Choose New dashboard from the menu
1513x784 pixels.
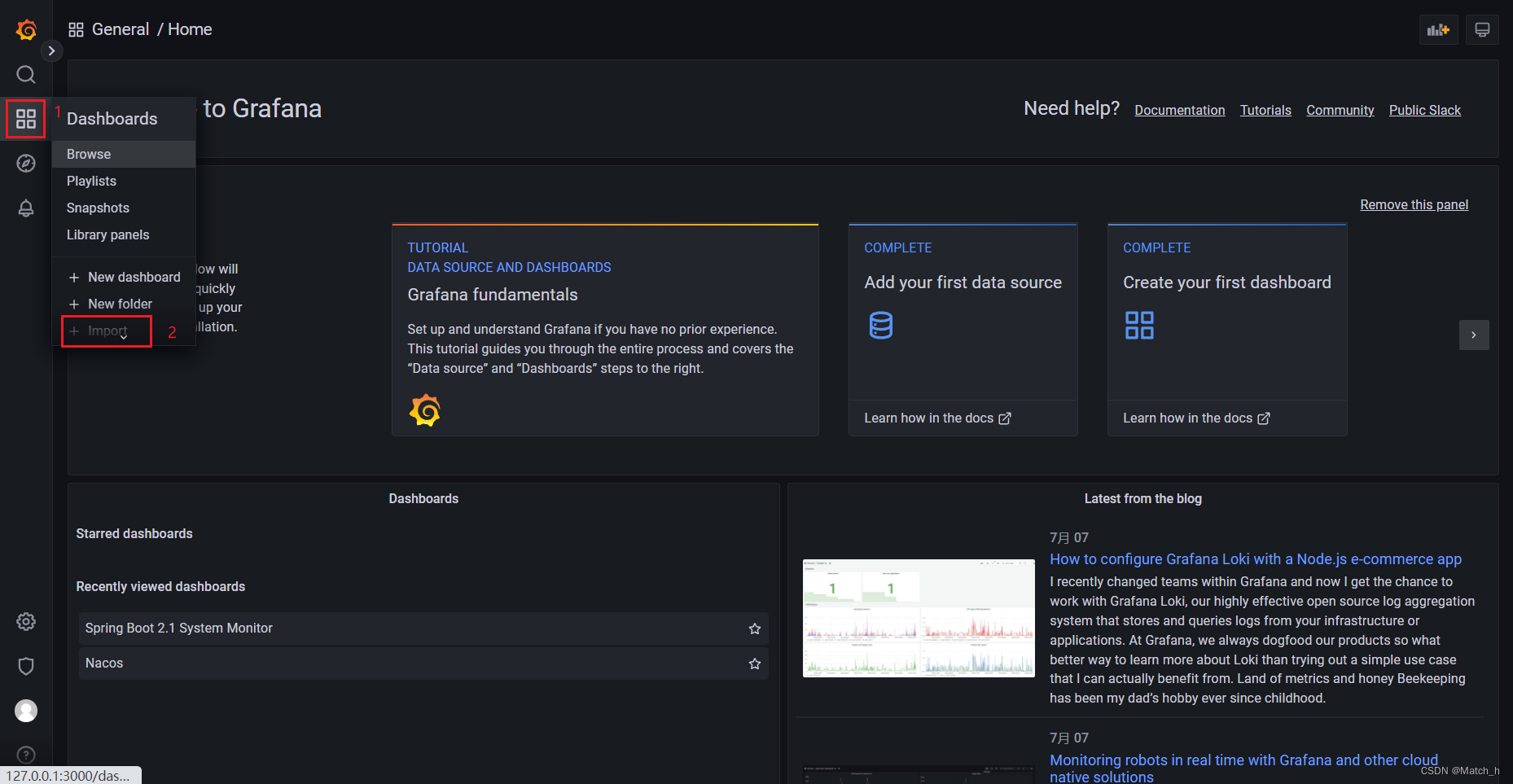coord(124,278)
